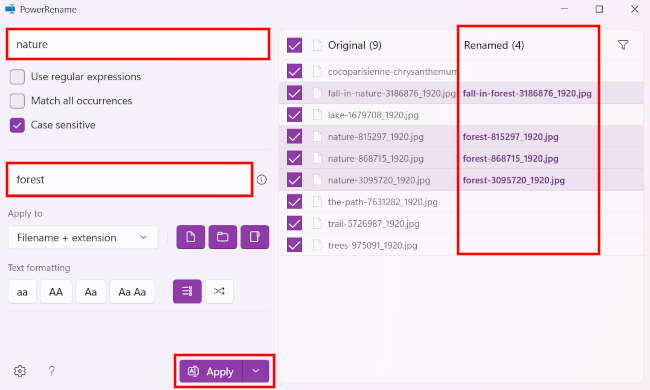
Task: Select renamed forest-868715_1920.jpg entry
Action: pos(510,158)
